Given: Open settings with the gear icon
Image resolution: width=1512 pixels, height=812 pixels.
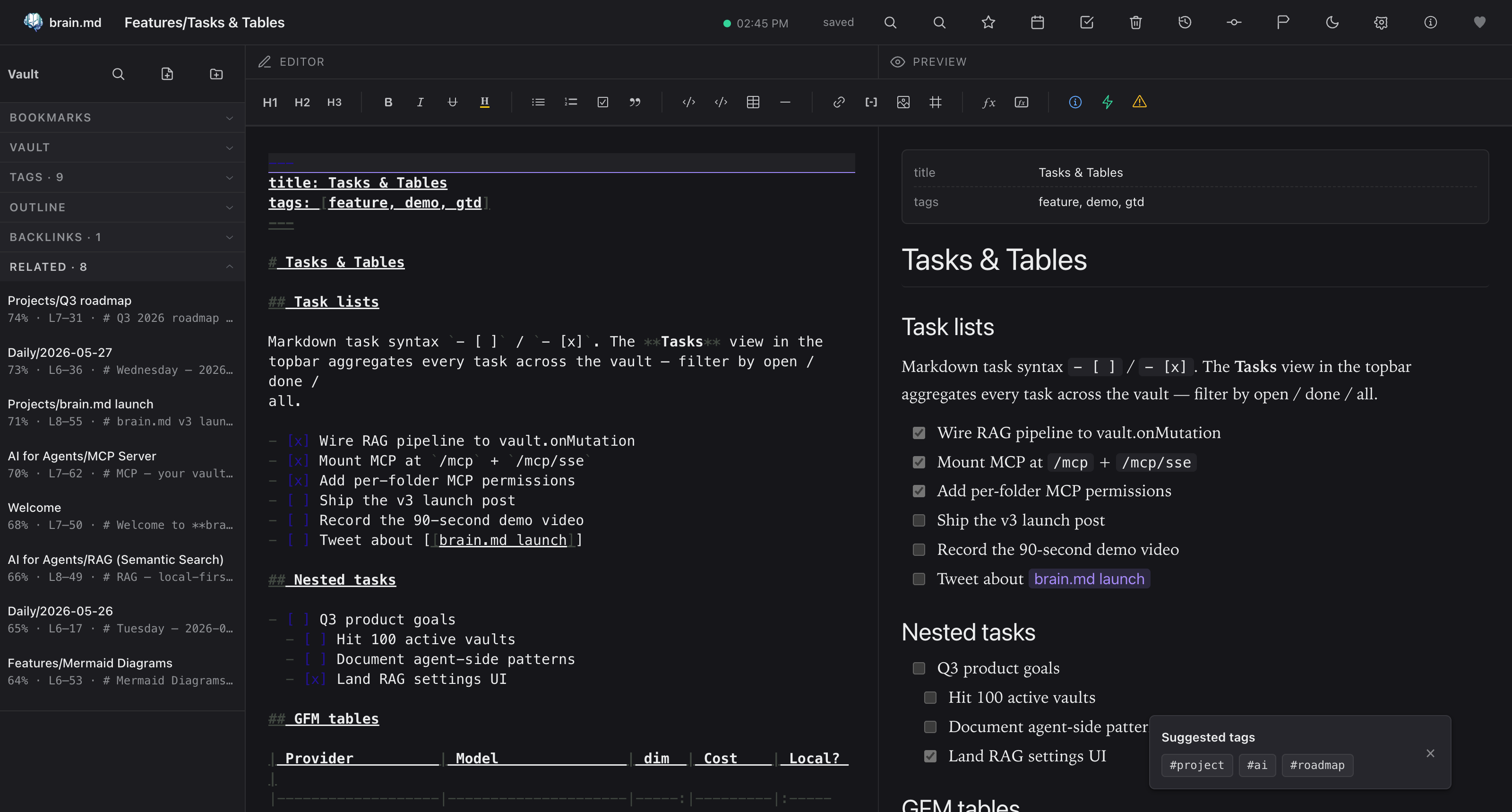Looking at the screenshot, I should pyautogui.click(x=1381, y=22).
